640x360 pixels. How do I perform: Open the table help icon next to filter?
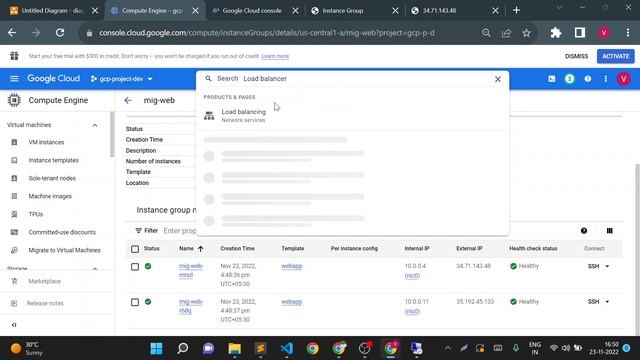click(584, 231)
